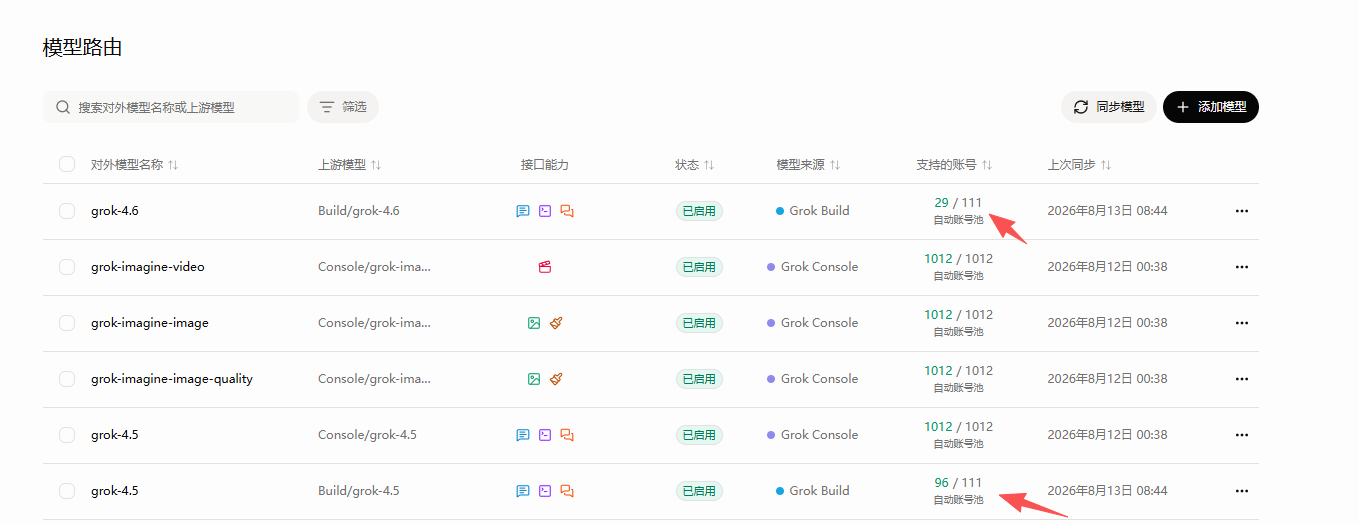Click sync date 2026年8月12日 00:38 in grok-imagine-video row
Viewport: 1359px width, 523px height.
coord(1107,267)
